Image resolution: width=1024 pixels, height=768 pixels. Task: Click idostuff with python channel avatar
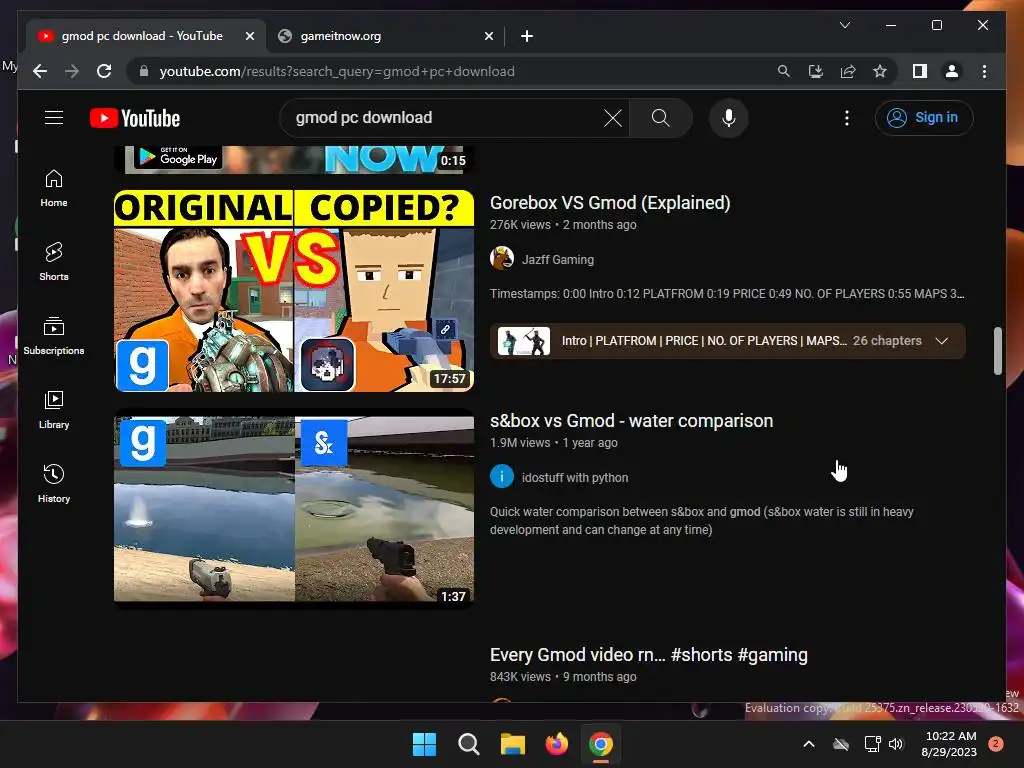pos(502,477)
